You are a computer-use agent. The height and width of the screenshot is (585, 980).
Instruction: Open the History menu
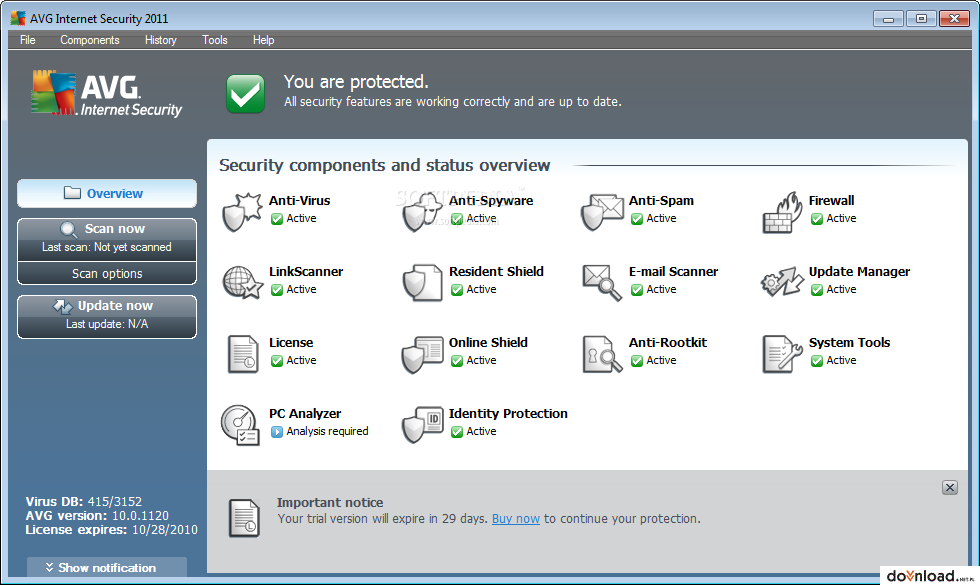pyautogui.click(x=161, y=40)
